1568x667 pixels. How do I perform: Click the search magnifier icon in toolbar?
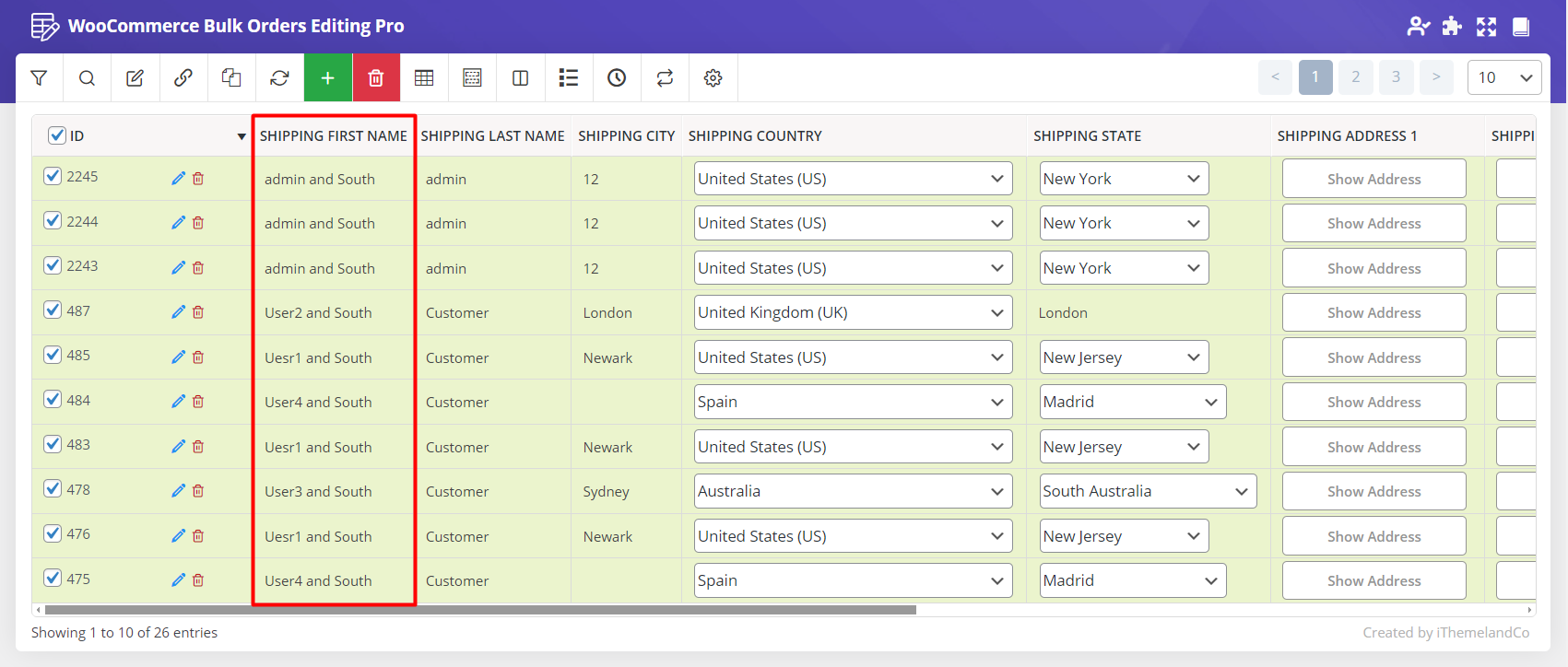[x=87, y=78]
